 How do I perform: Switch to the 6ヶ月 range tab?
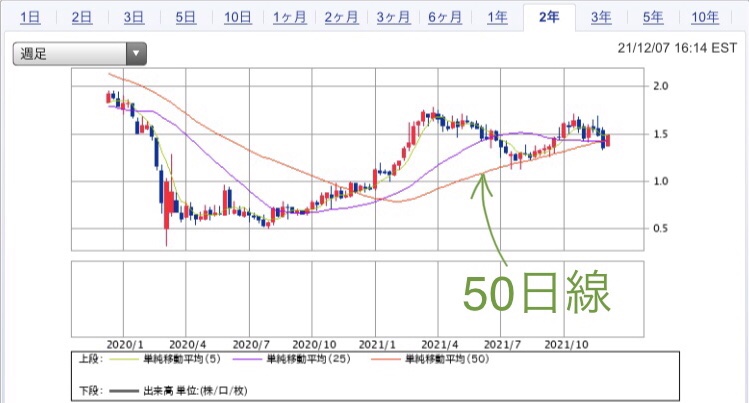pos(445,18)
